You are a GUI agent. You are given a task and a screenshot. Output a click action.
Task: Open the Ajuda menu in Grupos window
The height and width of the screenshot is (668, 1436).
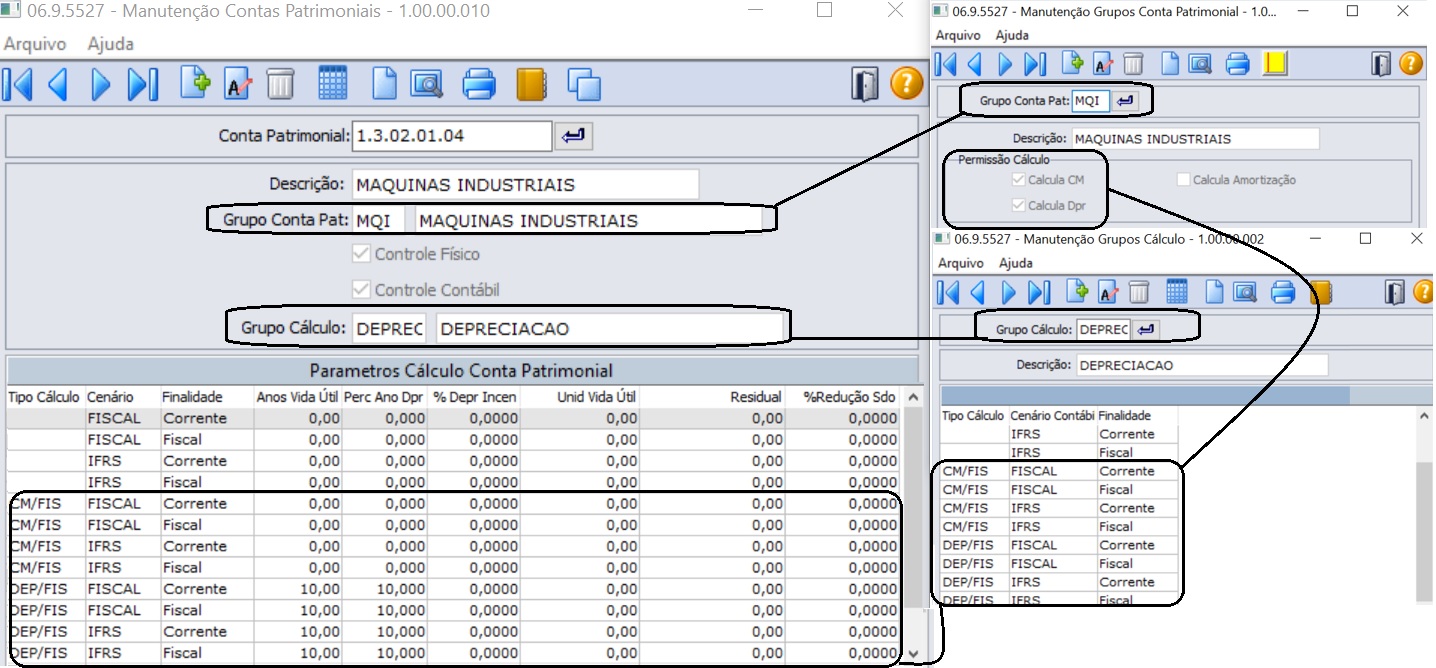coord(1014,34)
